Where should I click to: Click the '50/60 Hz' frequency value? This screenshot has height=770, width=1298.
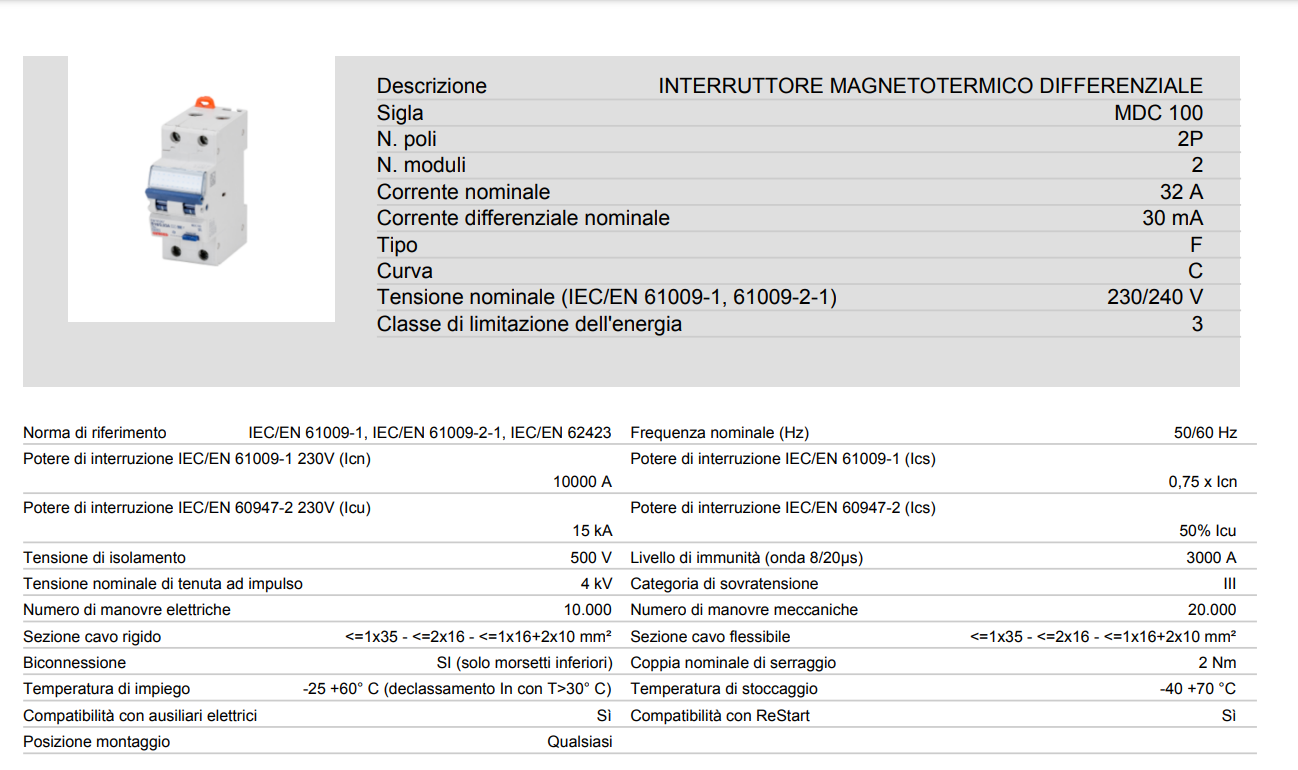coord(1205,433)
